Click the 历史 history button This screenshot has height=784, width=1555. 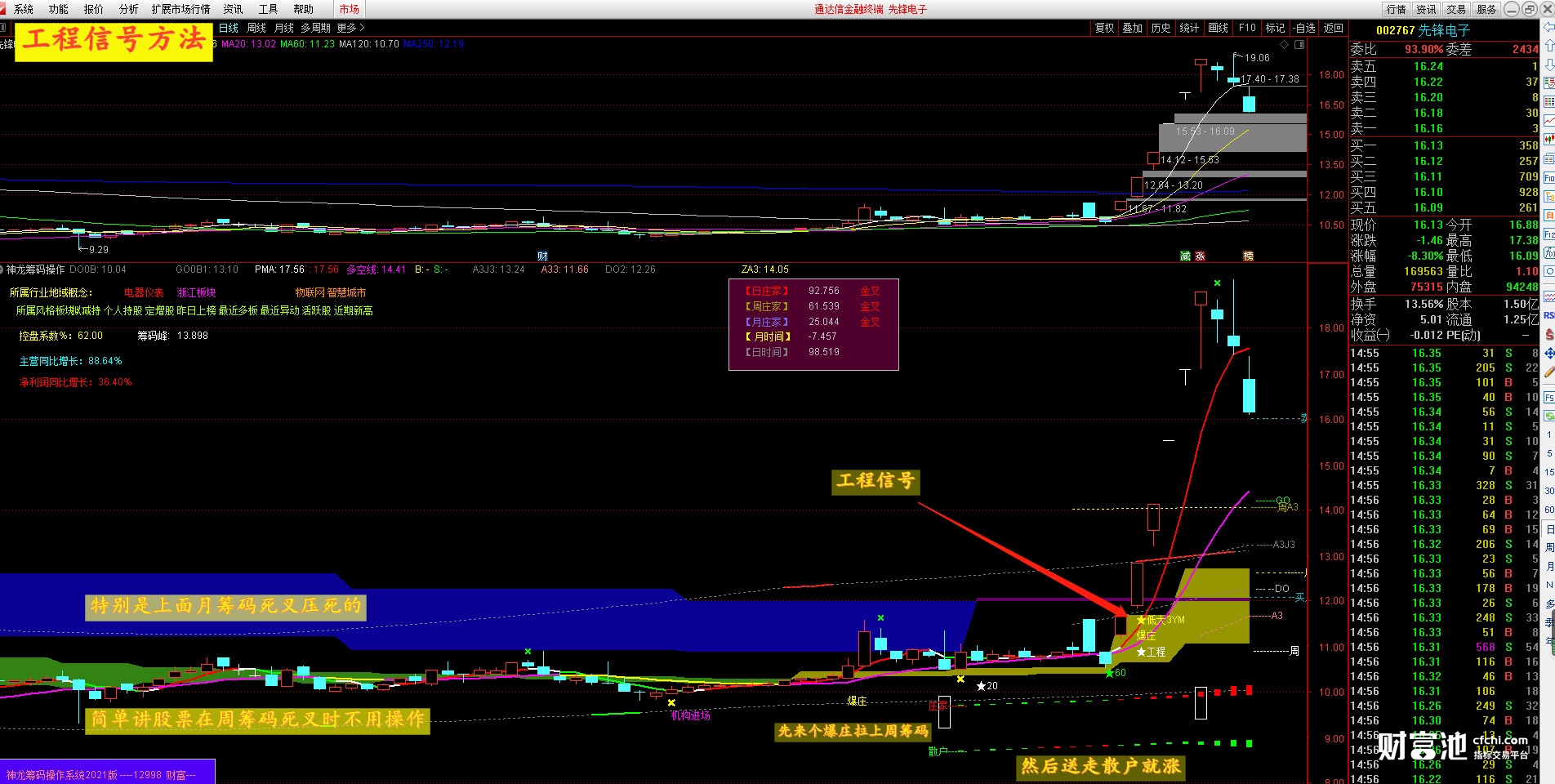tap(1161, 28)
